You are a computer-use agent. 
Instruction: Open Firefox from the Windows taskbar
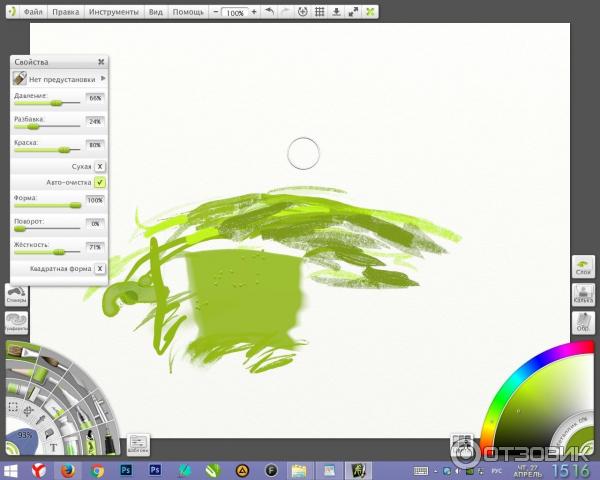coord(68,469)
